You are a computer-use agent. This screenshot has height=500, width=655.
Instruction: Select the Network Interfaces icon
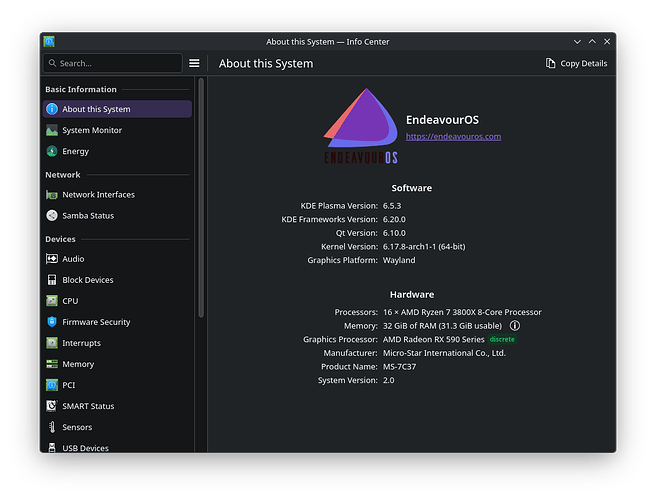pos(52,195)
